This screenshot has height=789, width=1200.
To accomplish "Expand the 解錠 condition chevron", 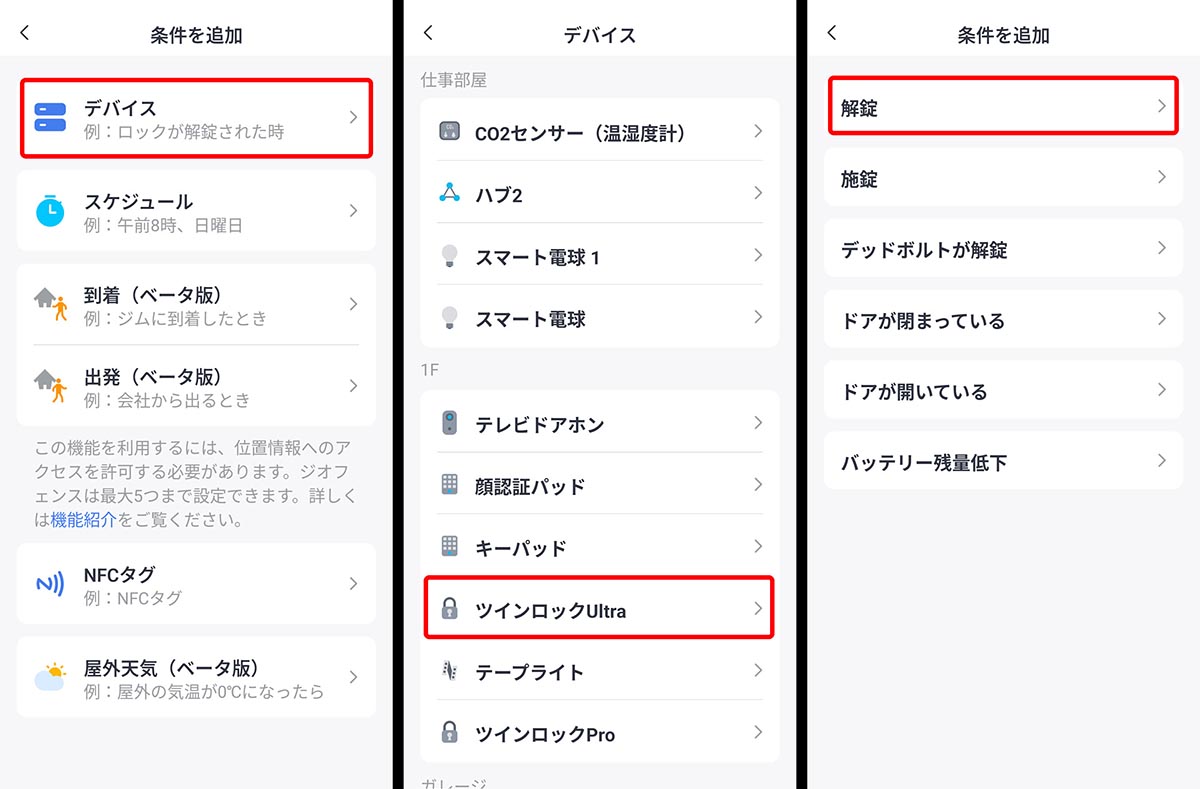I will 1161,106.
